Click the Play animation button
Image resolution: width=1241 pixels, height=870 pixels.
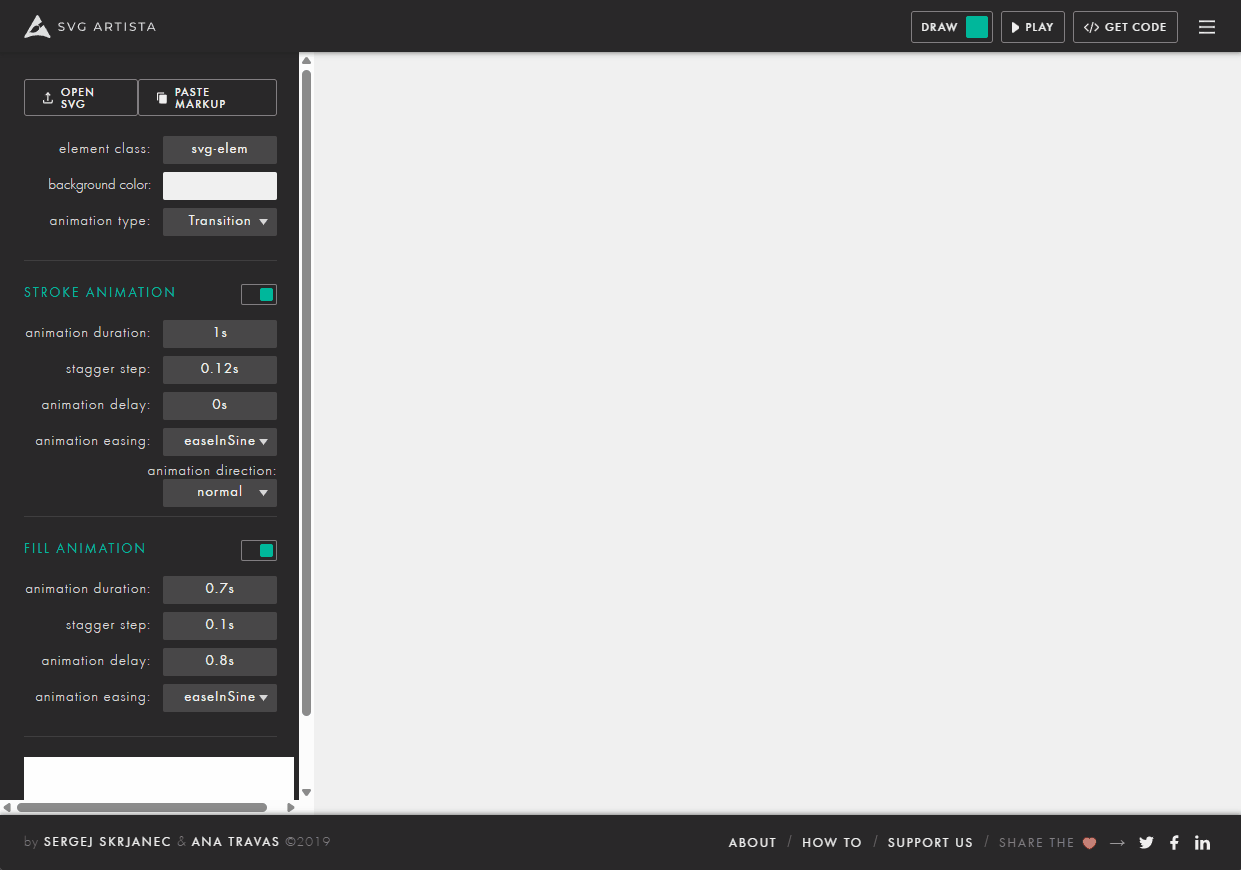[1032, 27]
